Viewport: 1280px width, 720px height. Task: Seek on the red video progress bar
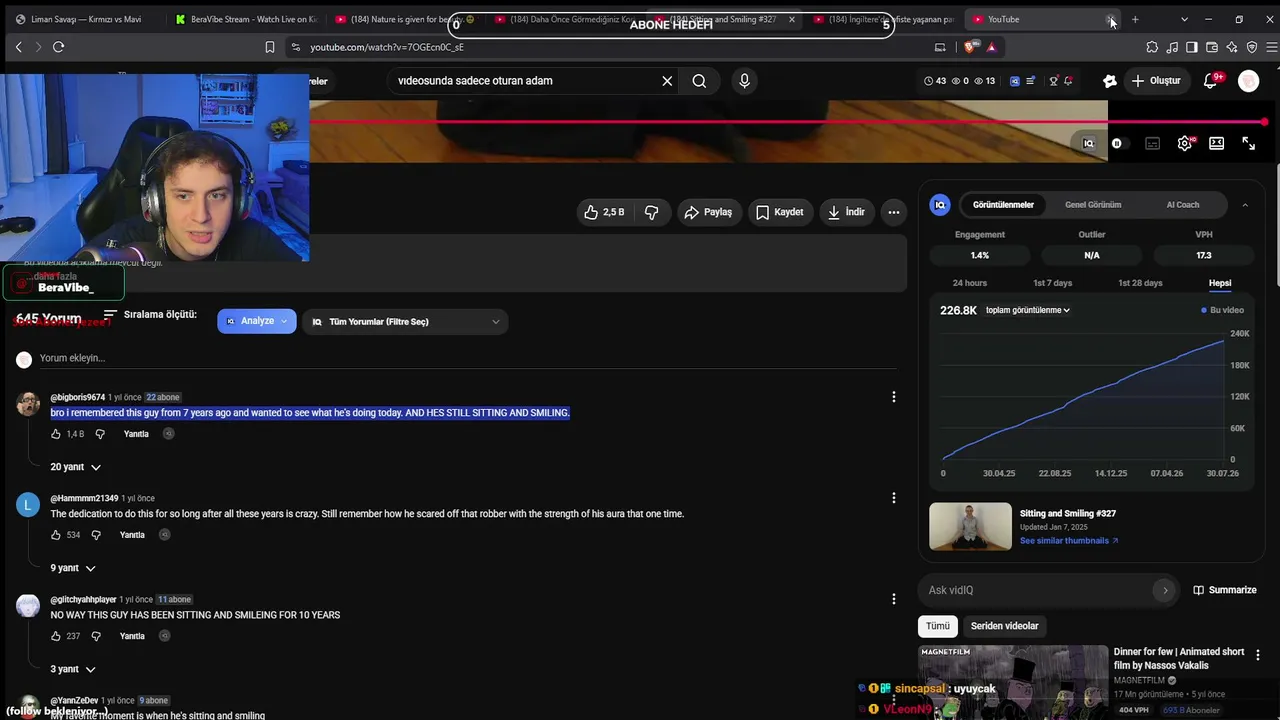coord(788,122)
